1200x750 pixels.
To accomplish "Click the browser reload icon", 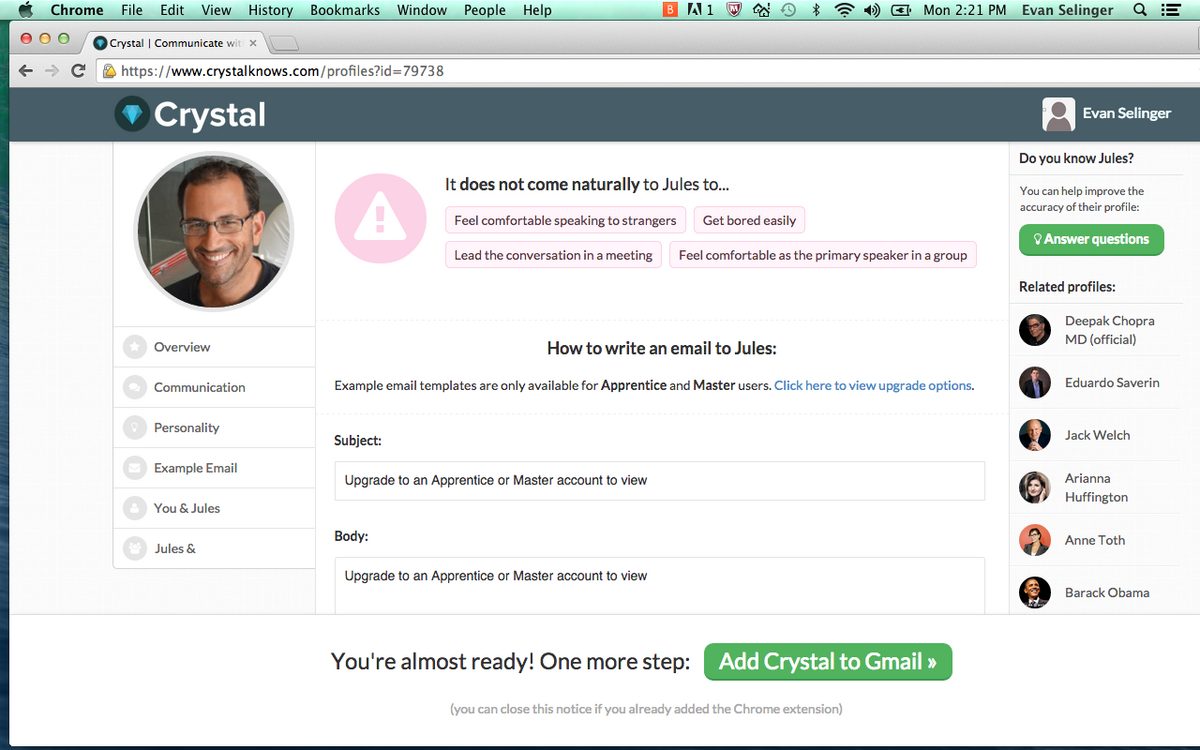I will click(x=78, y=71).
